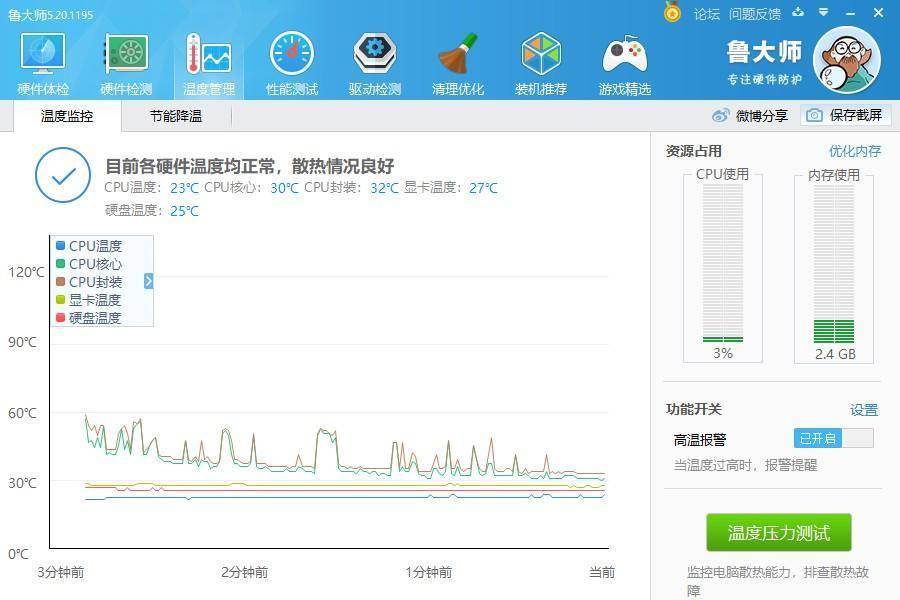Click the 硬盘温度 25℃ reading
Screen dimensions: 900x600
[x=152, y=211]
